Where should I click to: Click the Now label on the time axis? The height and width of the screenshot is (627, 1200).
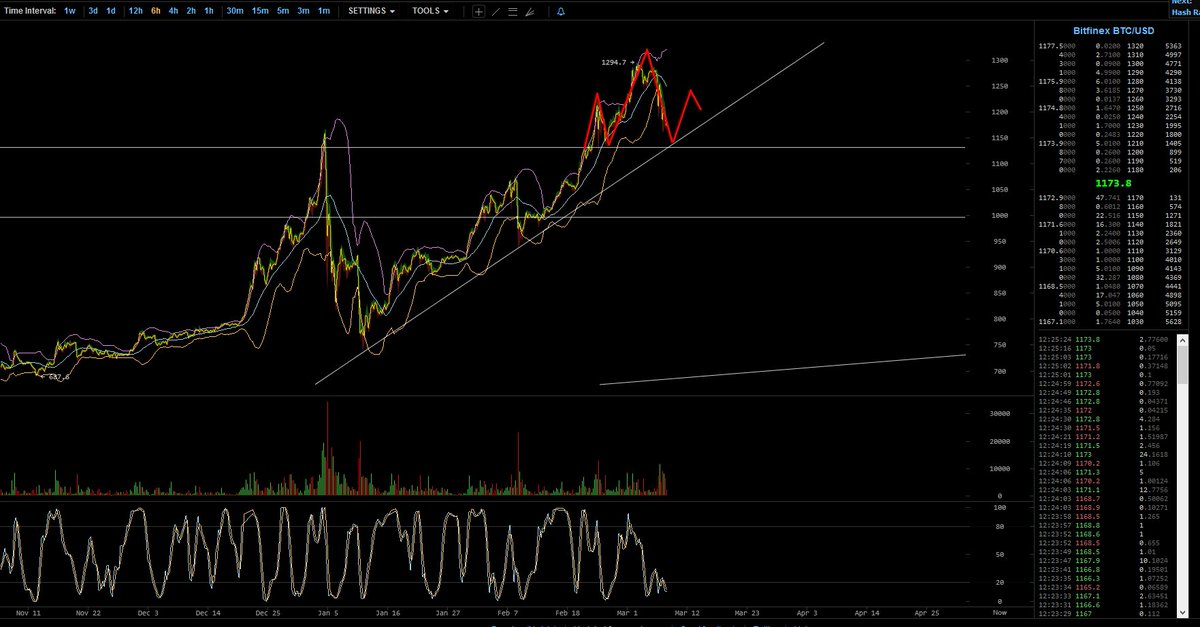(999, 611)
